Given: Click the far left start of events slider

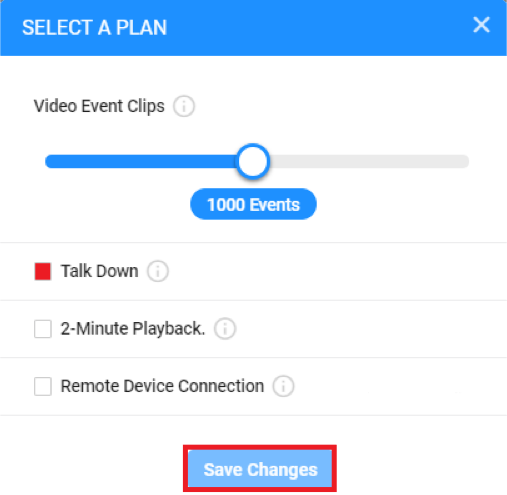Looking at the screenshot, I should (49, 161).
